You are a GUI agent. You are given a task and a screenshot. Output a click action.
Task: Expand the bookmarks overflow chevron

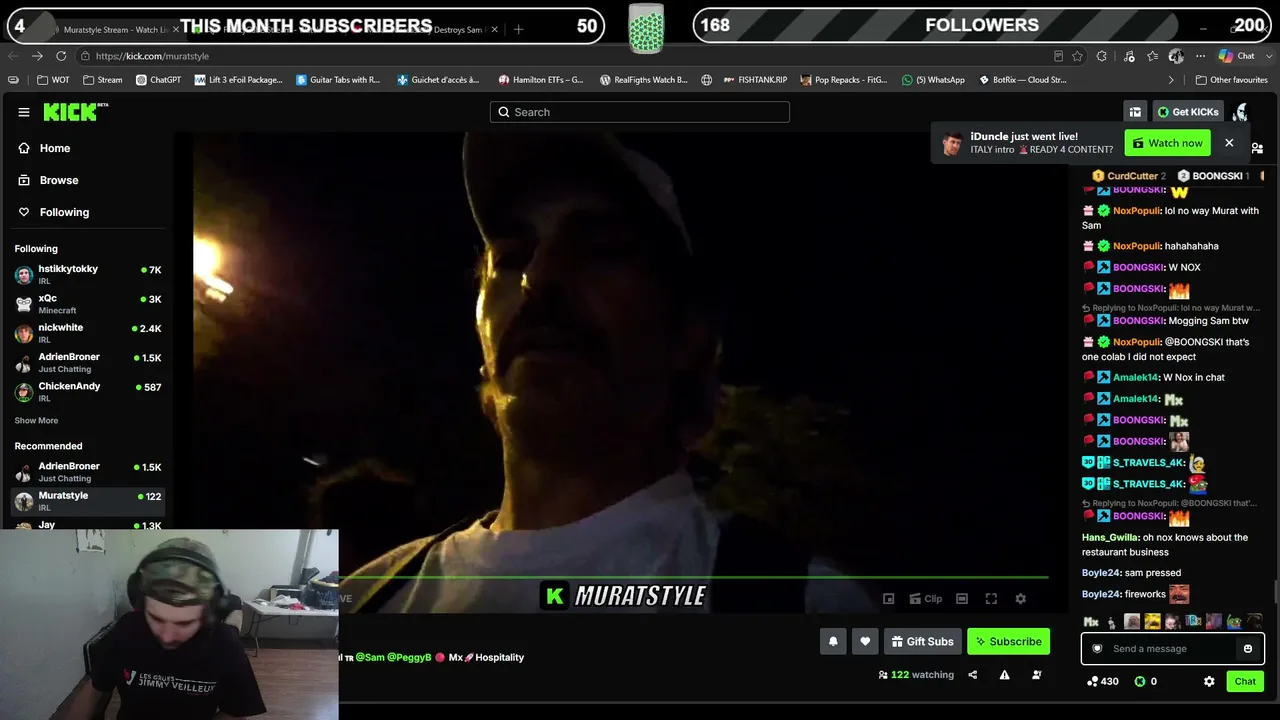[x=1171, y=80]
